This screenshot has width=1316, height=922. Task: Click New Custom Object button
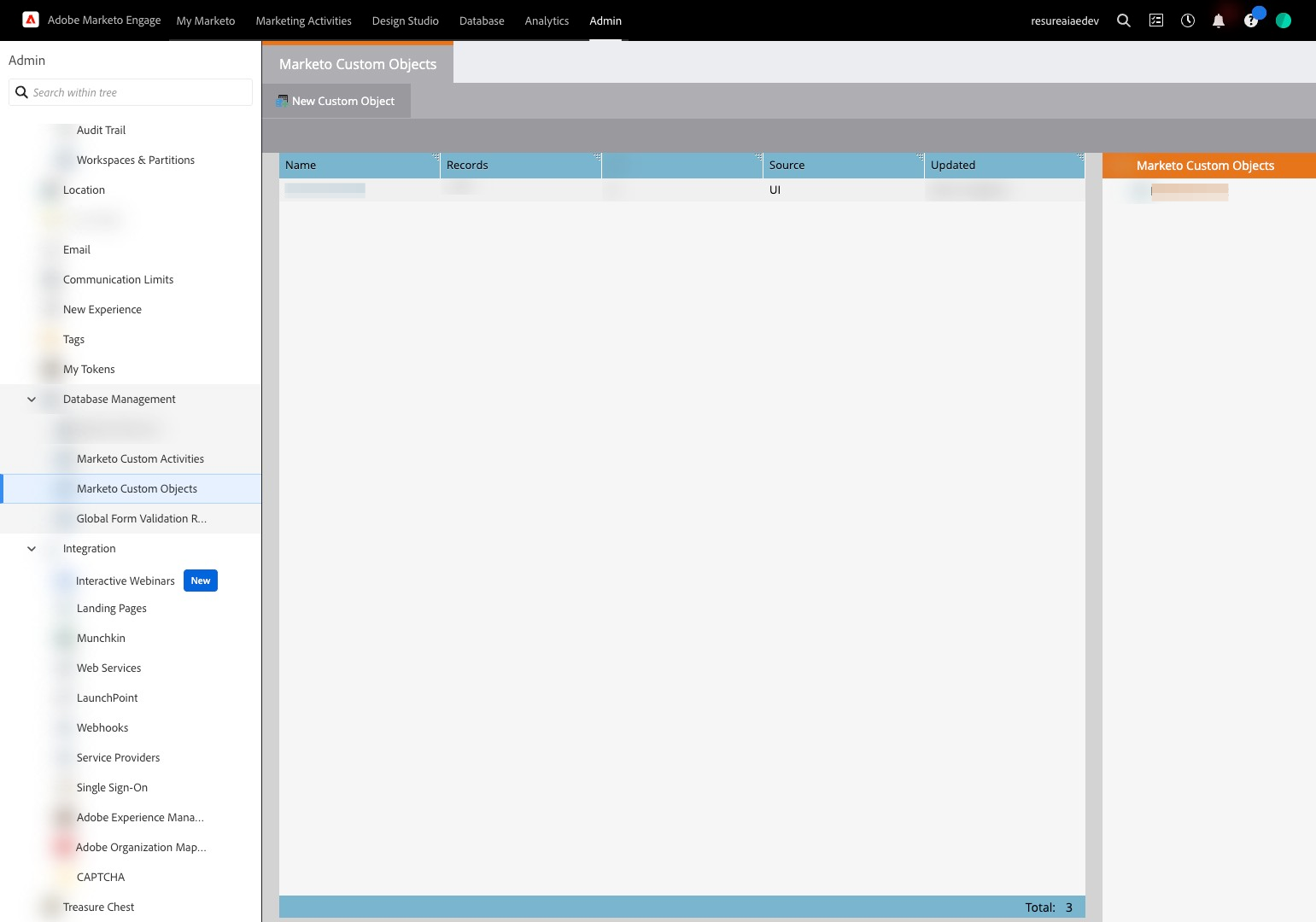point(336,101)
